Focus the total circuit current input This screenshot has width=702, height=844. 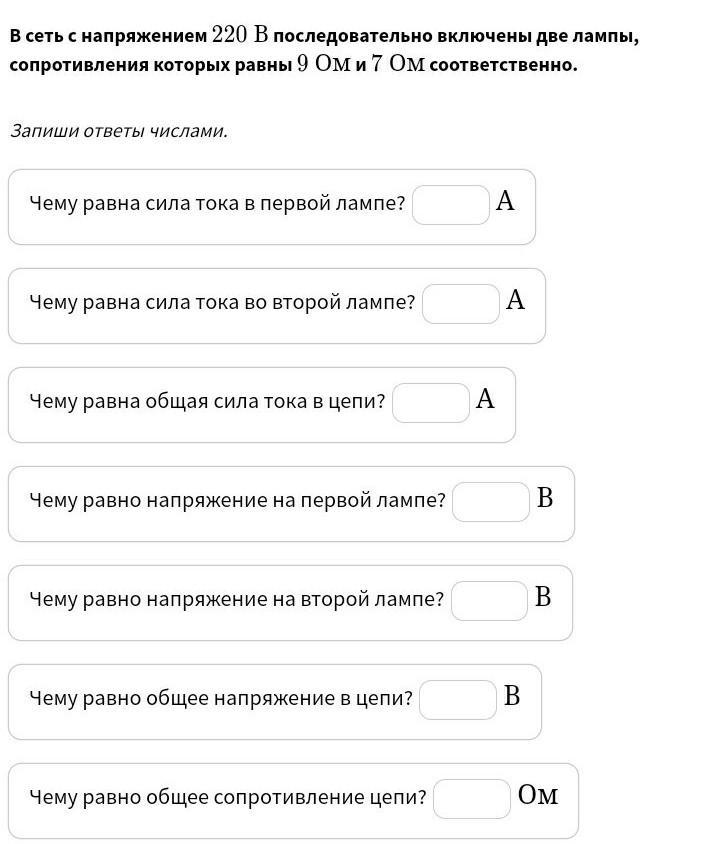click(x=430, y=403)
